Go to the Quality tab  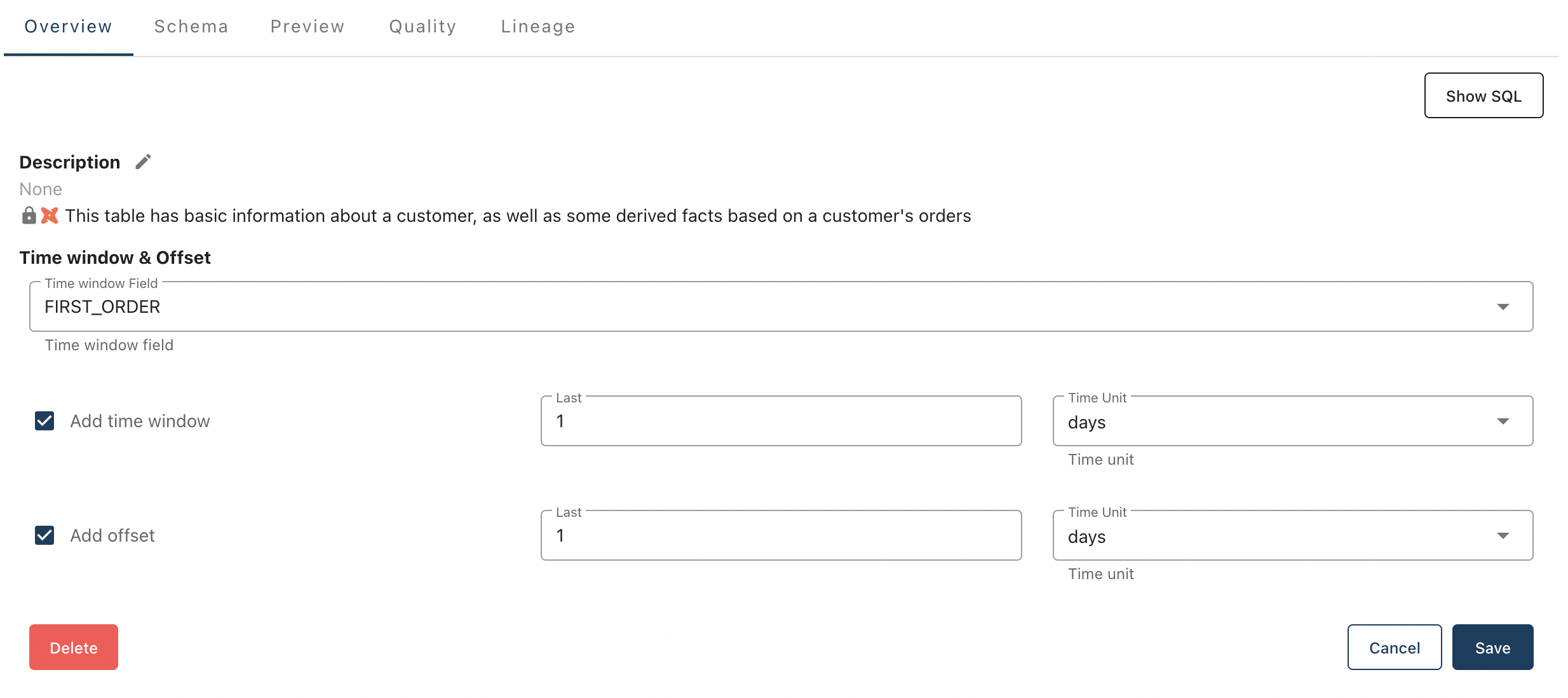coord(422,27)
